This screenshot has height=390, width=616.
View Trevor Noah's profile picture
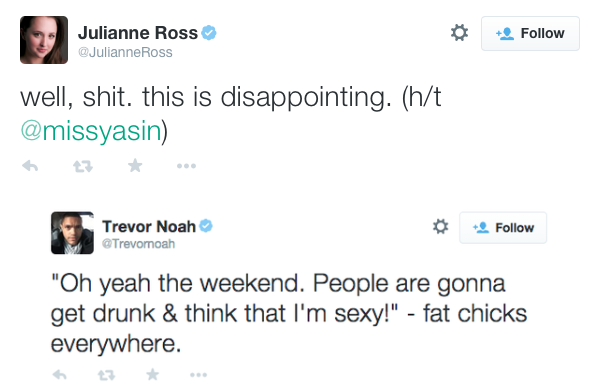point(72,233)
